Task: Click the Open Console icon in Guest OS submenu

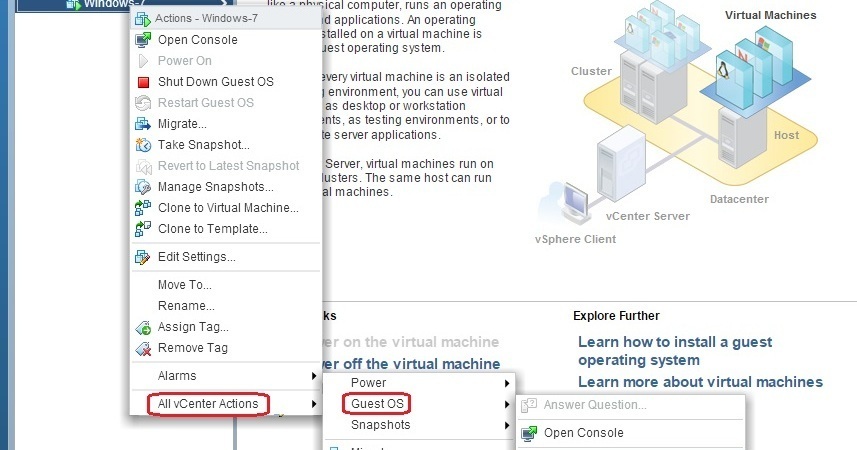Action: point(529,433)
